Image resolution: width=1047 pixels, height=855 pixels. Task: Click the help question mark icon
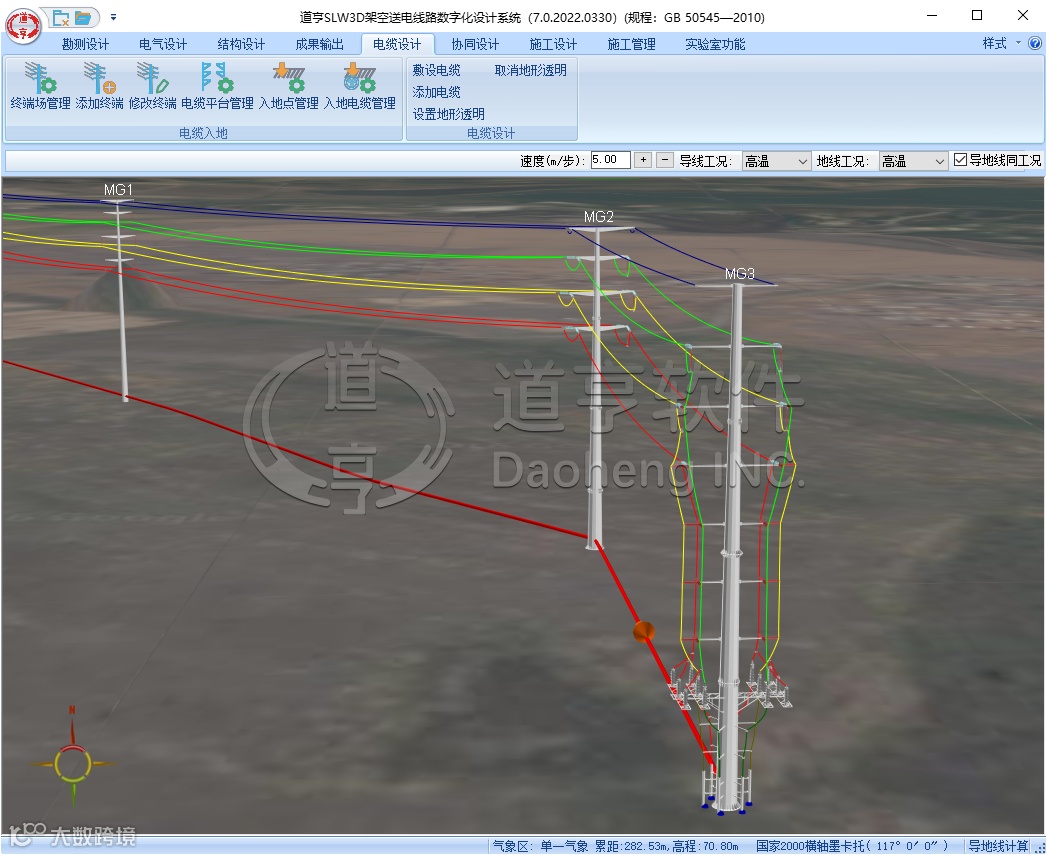point(1035,43)
